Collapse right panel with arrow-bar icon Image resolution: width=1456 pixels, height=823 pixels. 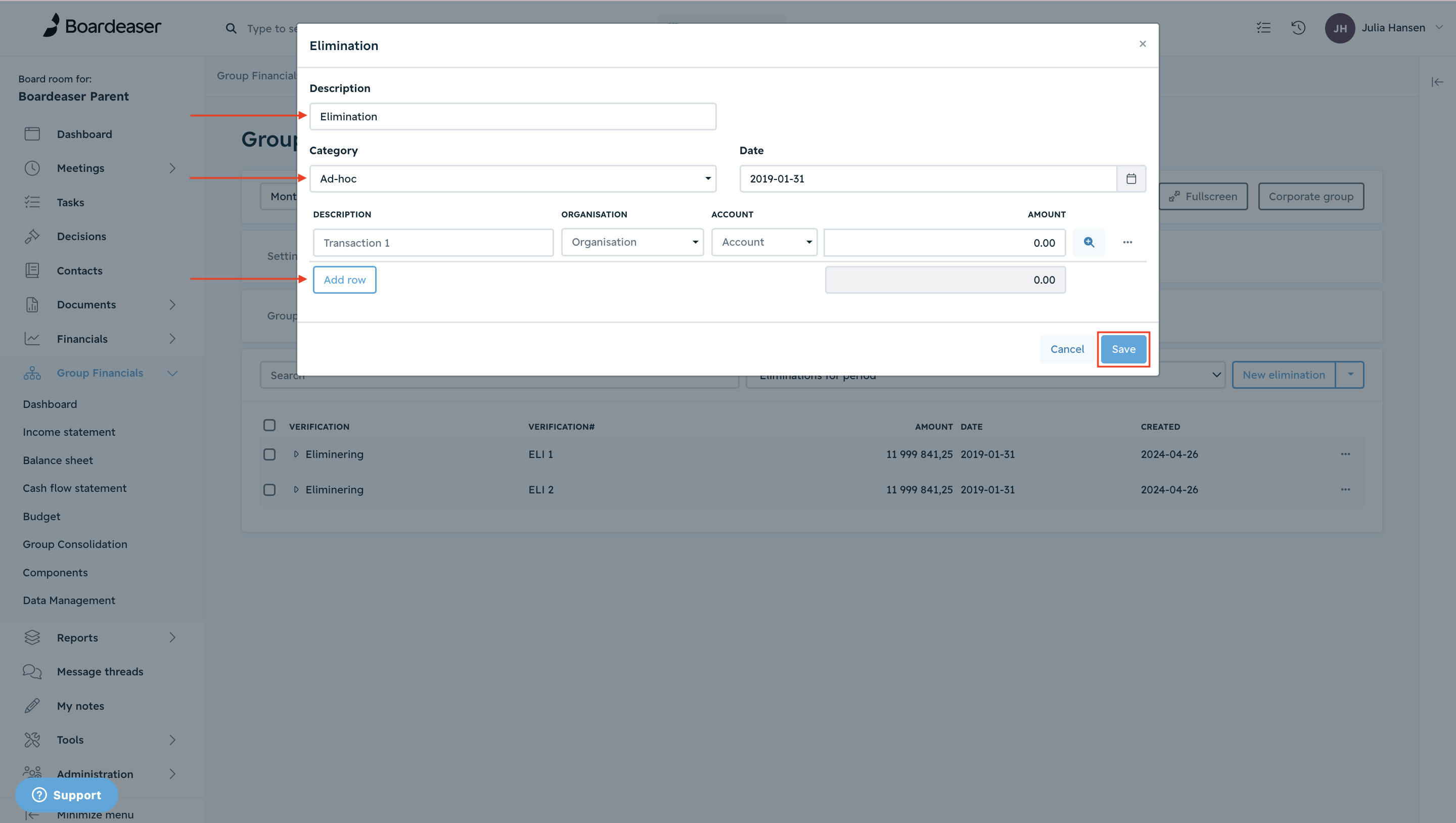[1437, 82]
